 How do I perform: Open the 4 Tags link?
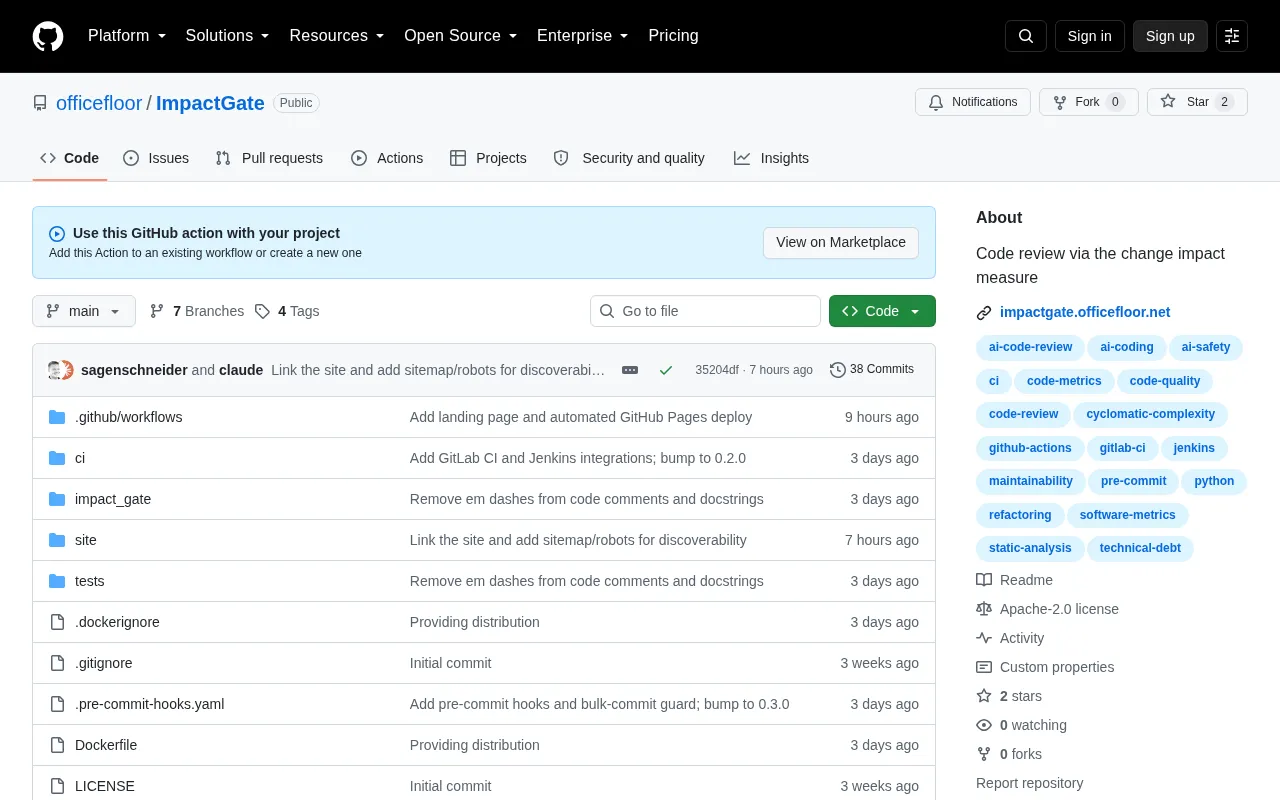(x=287, y=311)
